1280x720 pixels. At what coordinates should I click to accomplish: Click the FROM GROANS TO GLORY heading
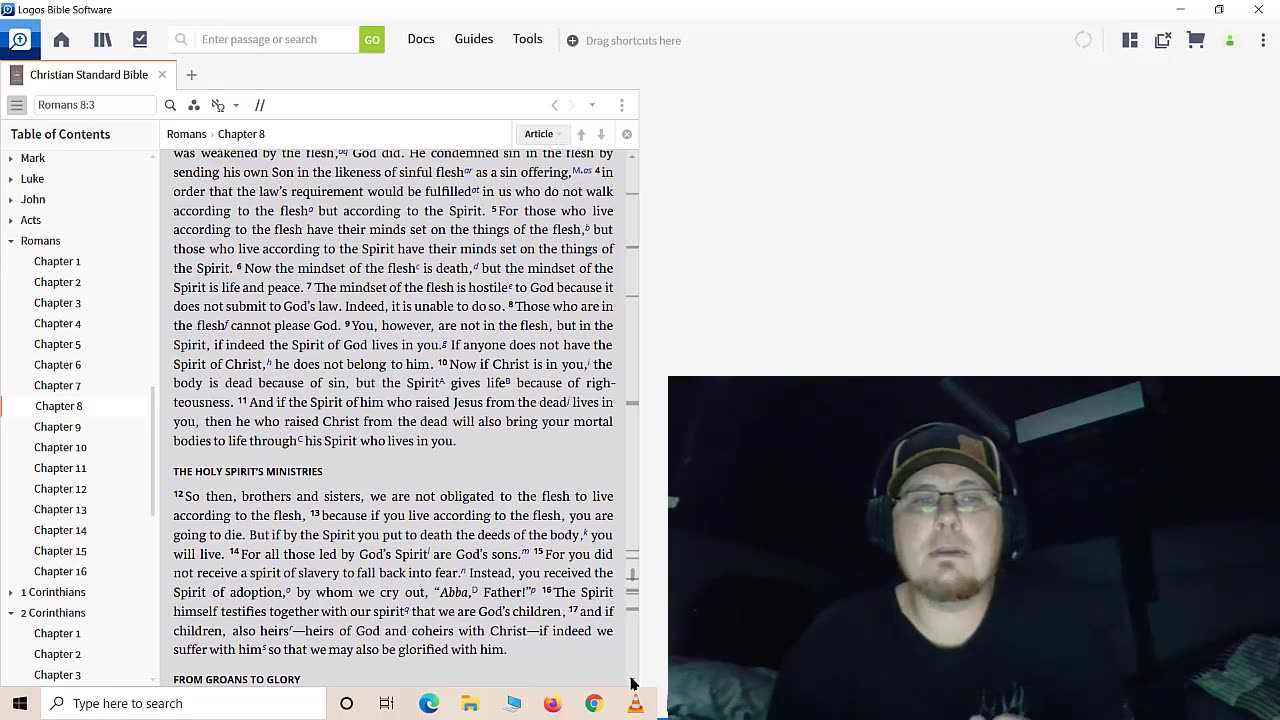pos(237,680)
